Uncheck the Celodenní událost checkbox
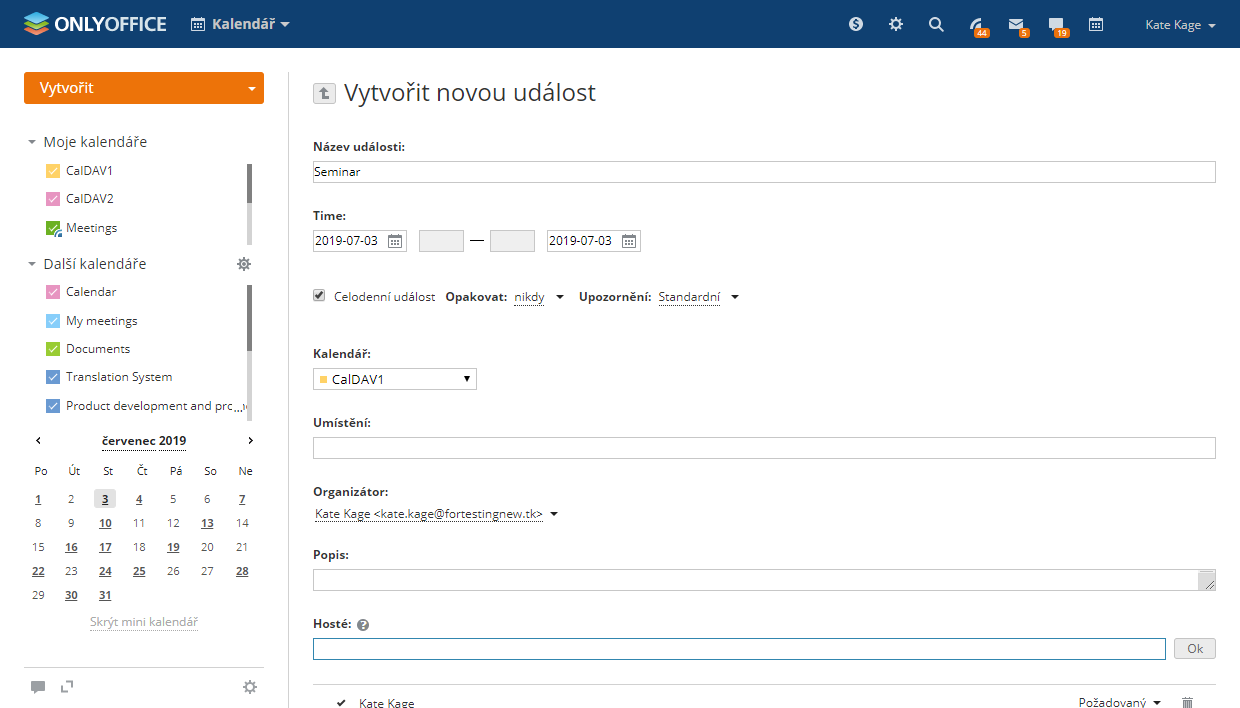 tap(319, 296)
